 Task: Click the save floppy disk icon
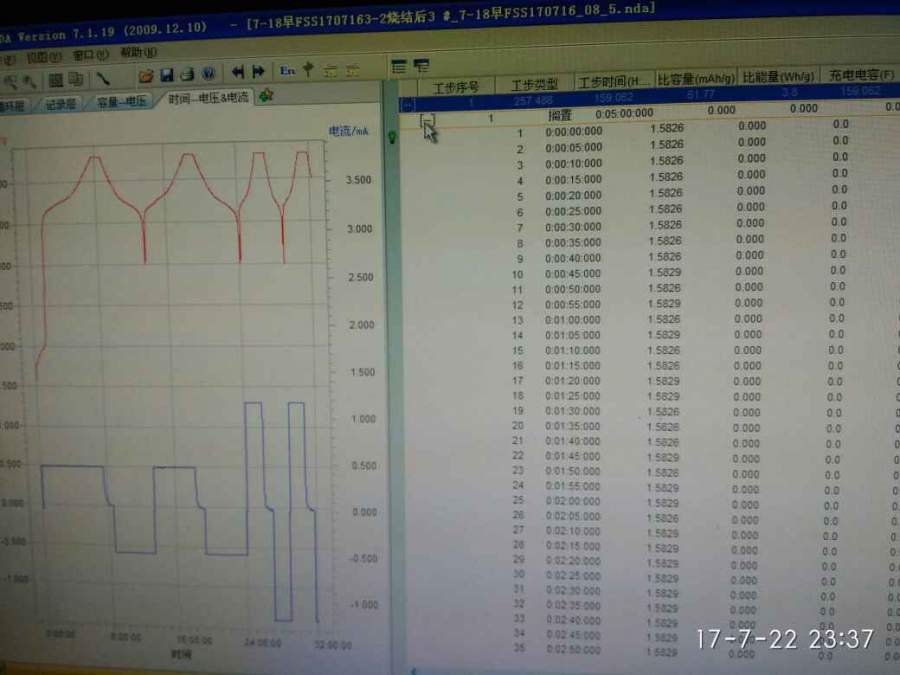[x=166, y=75]
